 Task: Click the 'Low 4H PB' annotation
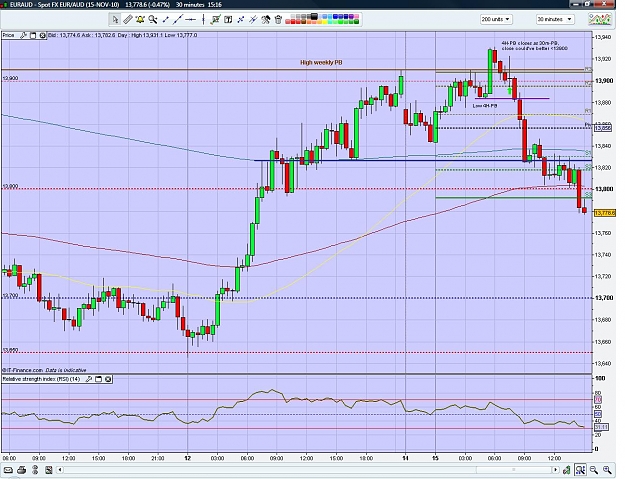coord(485,106)
